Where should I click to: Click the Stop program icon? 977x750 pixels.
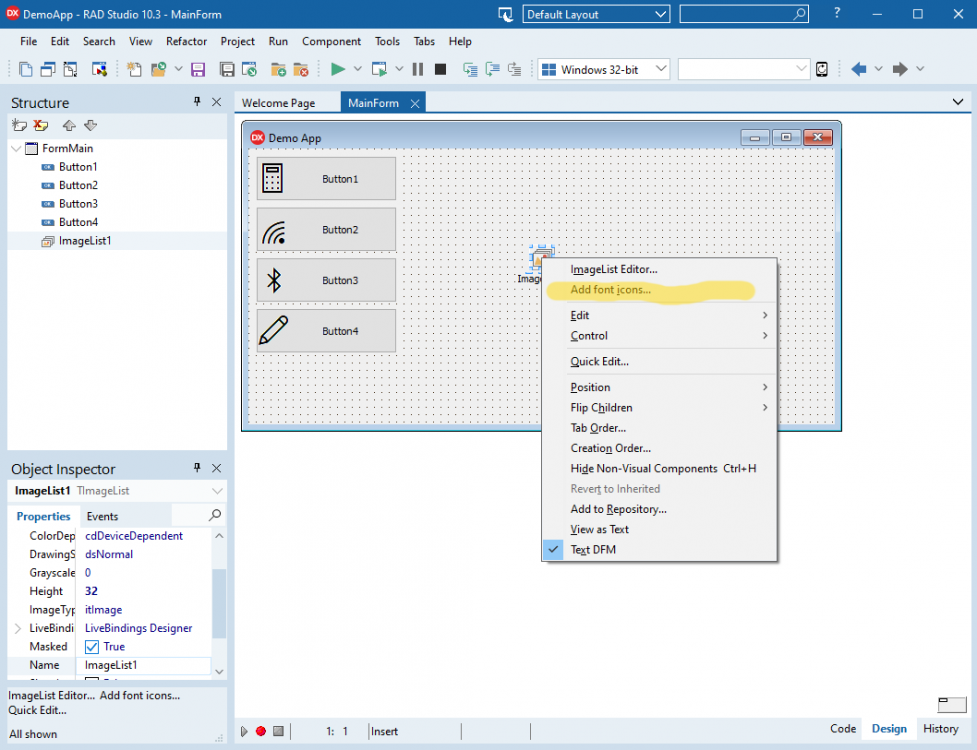coord(440,69)
